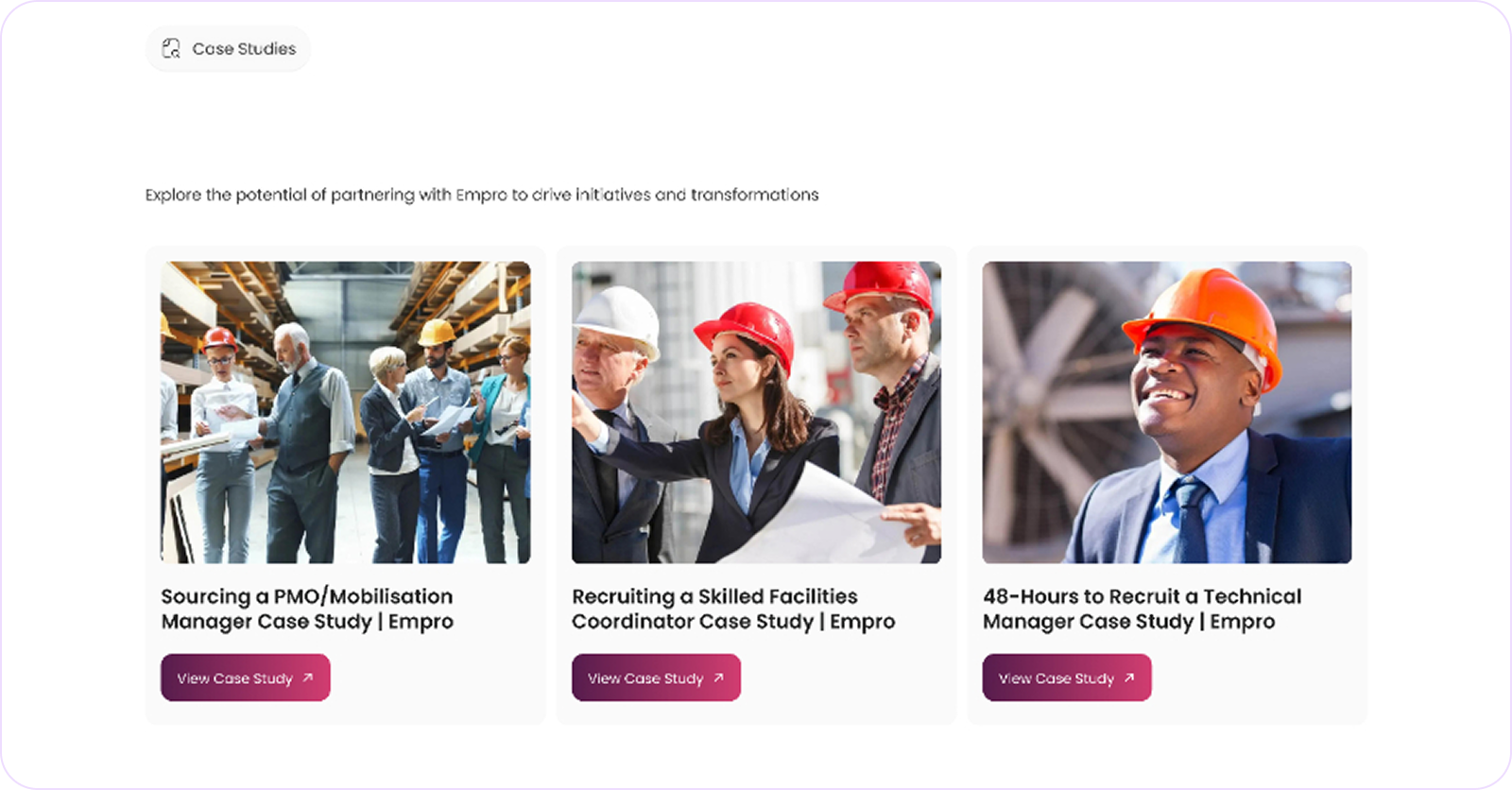This screenshot has height=790, width=1512.
Task: Open the Recruiting a Skilled Facilities Coordinator title
Action: pyautogui.click(x=733, y=609)
